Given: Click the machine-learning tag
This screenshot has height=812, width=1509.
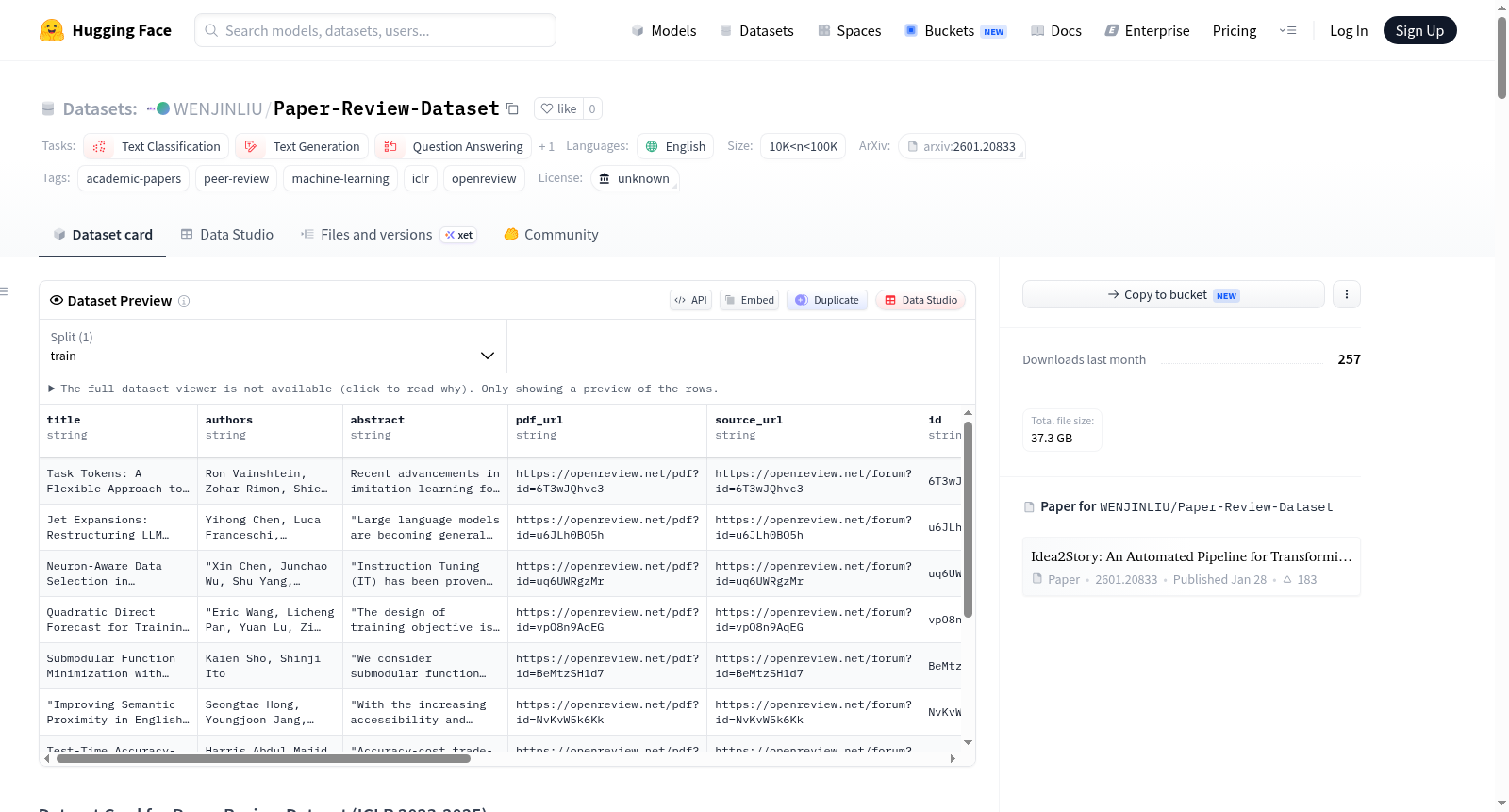Looking at the screenshot, I should pos(340,178).
